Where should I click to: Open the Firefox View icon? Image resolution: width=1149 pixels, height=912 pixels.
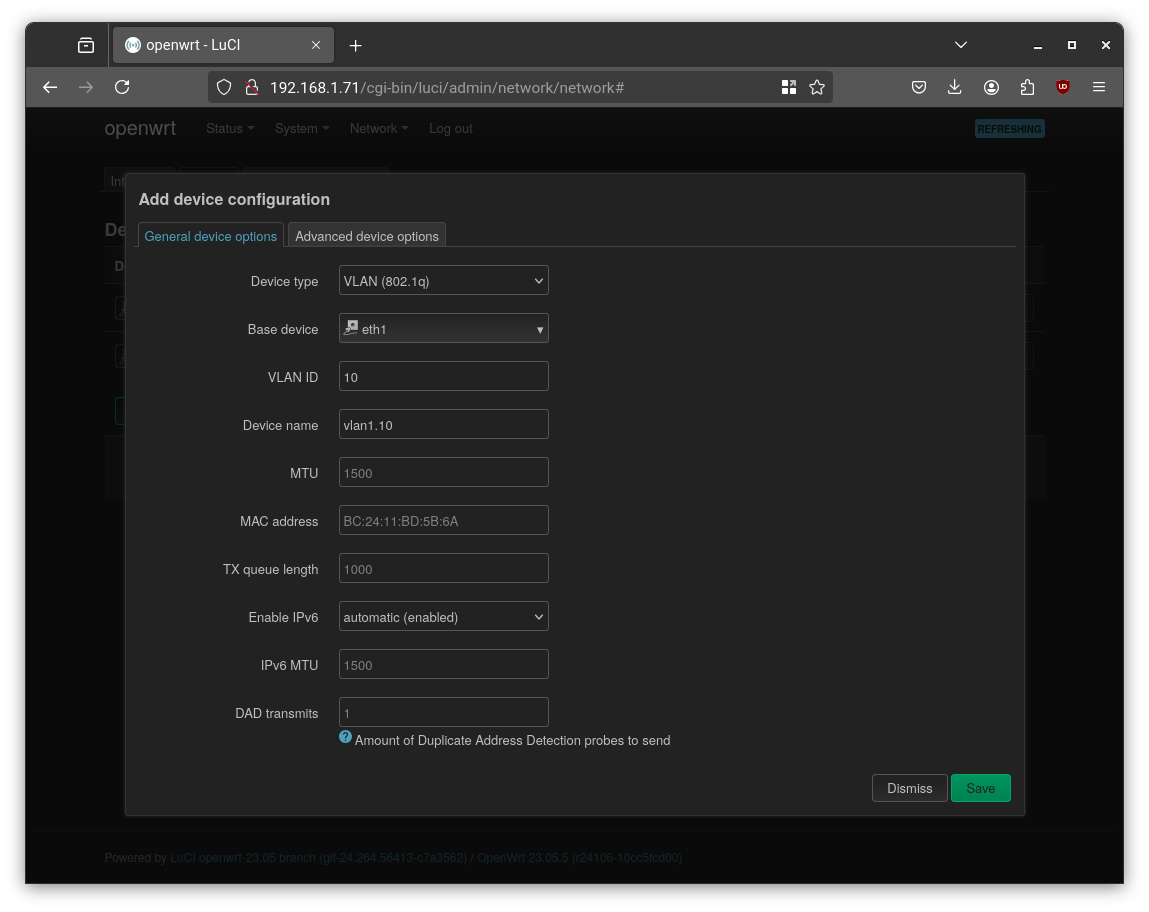tap(86, 44)
